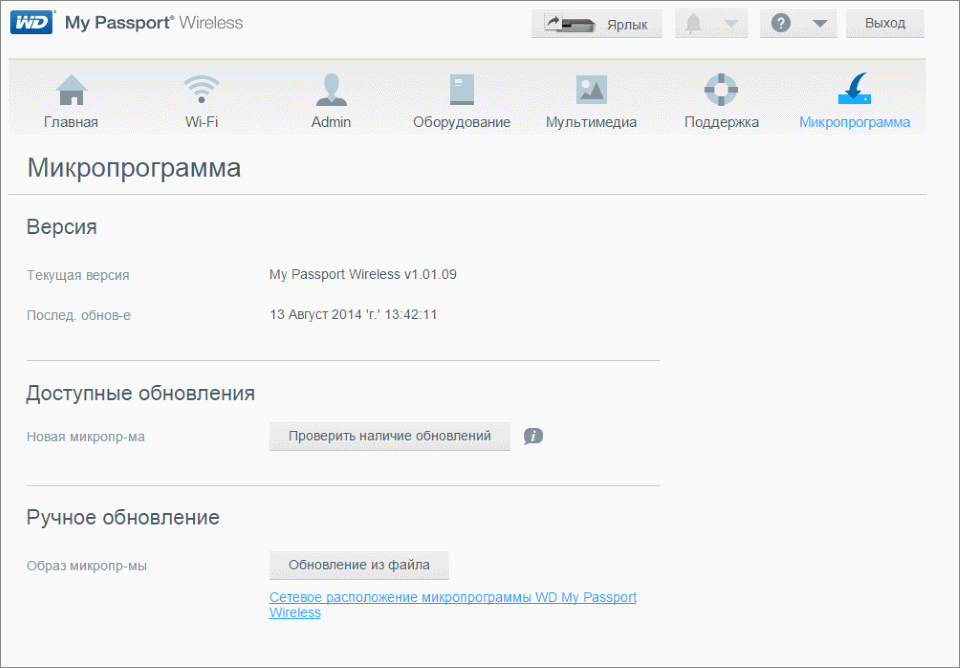Click the Поддержка lifebuoy icon
Screen dimensions: 960x668
click(720, 90)
